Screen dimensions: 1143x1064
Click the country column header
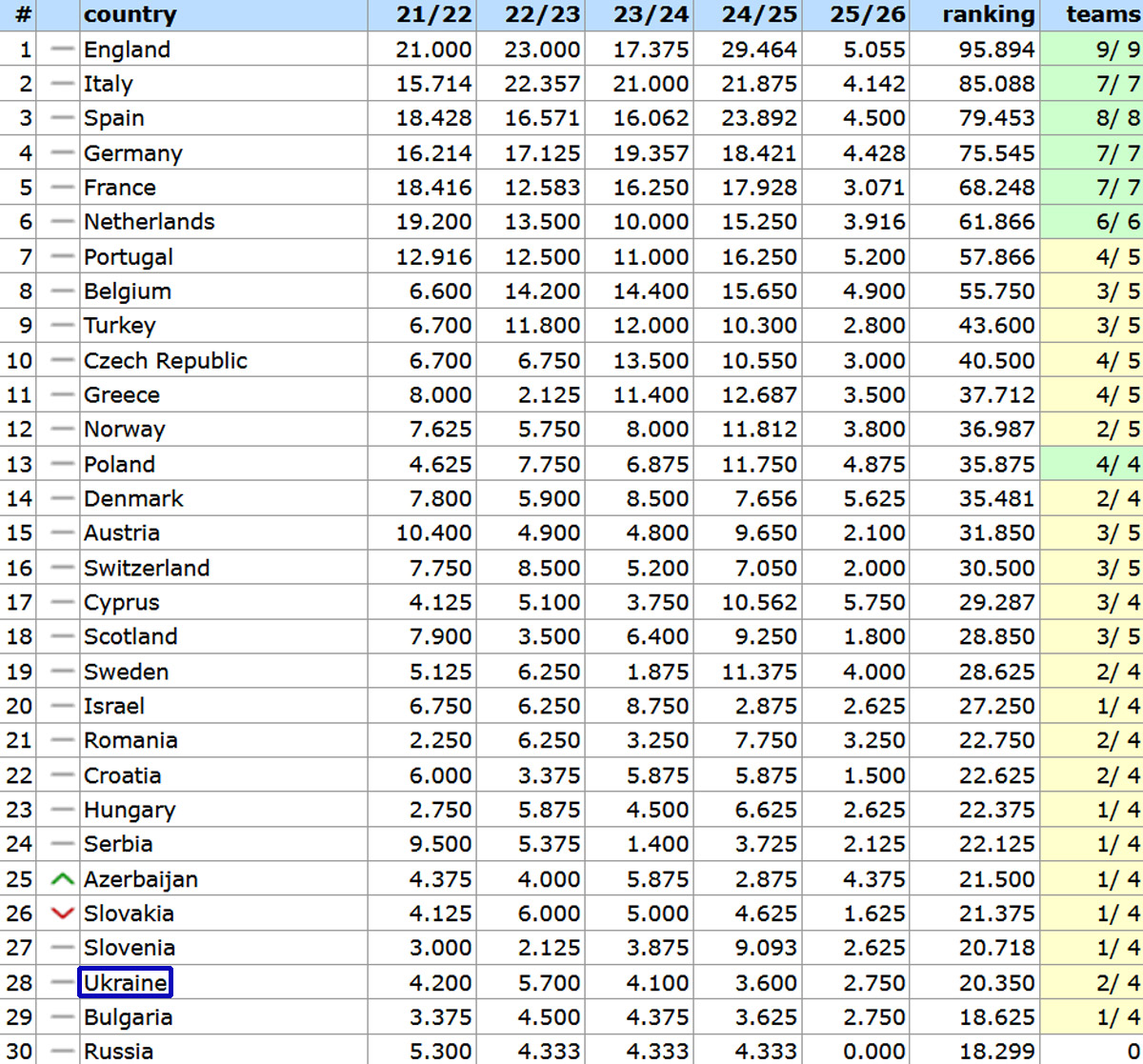coord(130,15)
